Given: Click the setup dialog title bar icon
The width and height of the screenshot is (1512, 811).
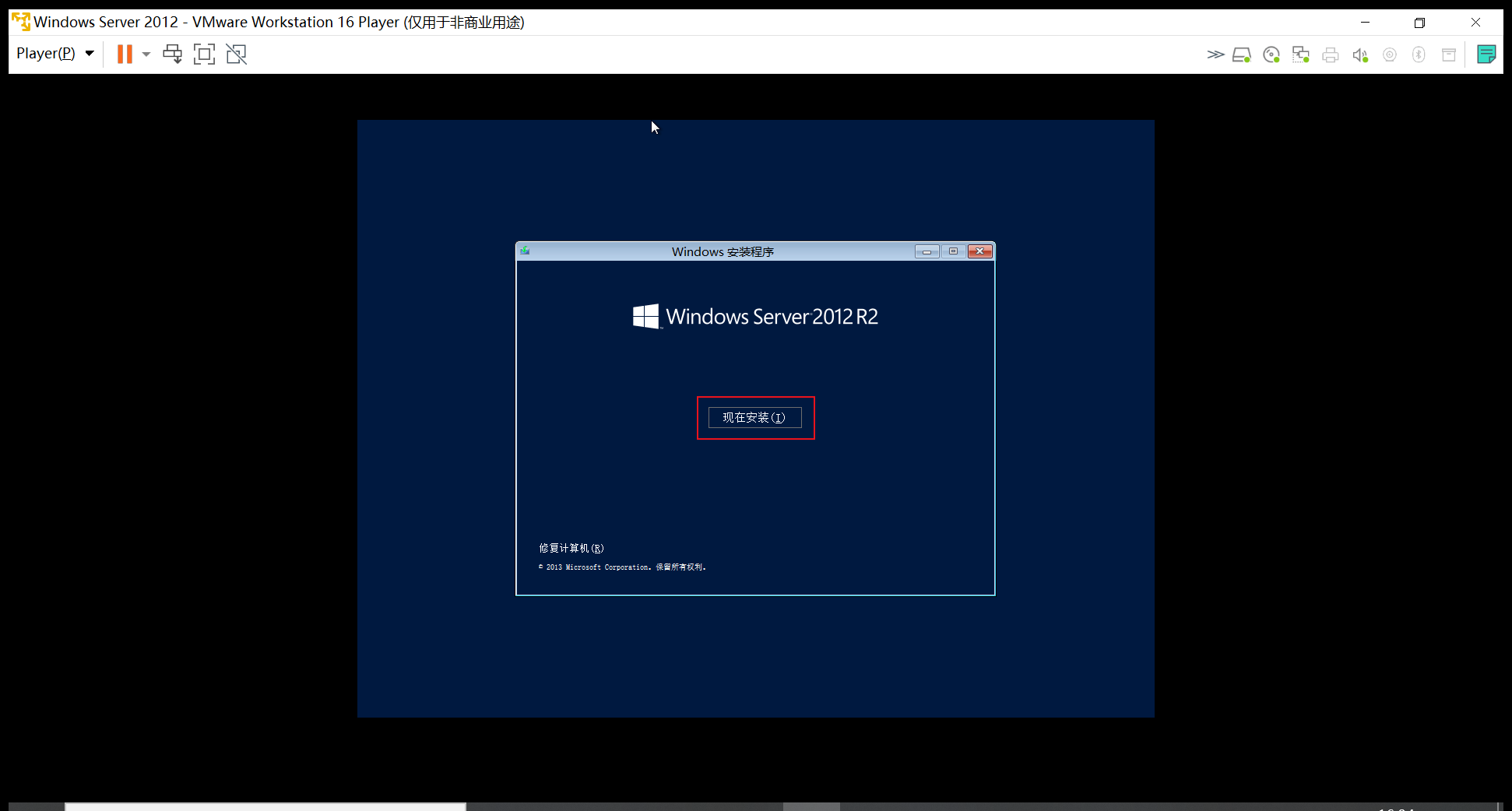Looking at the screenshot, I should 526,251.
